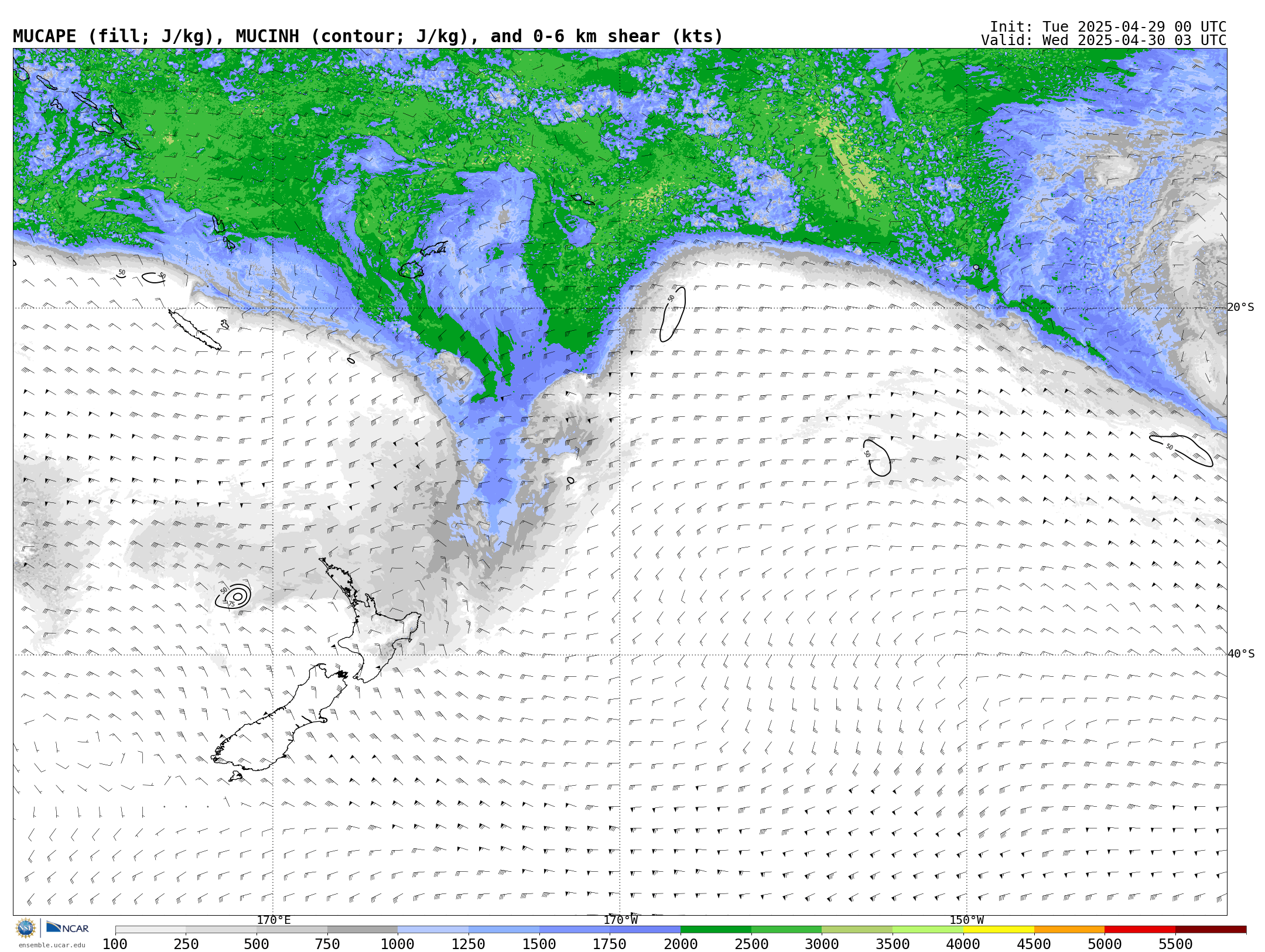Pick the 3000–3500 olive green colorbar swatch
Image resolution: width=1265 pixels, height=952 pixels.
(857, 930)
